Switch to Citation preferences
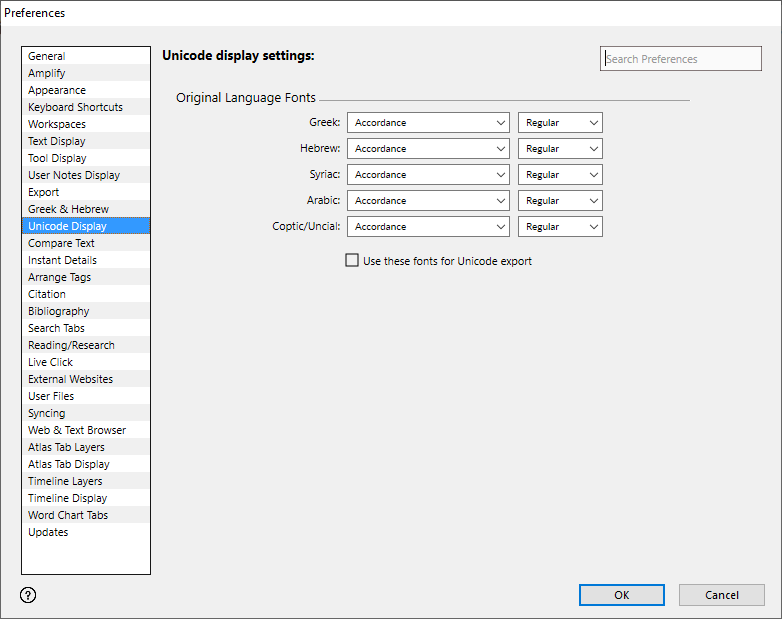The height and width of the screenshot is (619, 782). click(x=47, y=295)
